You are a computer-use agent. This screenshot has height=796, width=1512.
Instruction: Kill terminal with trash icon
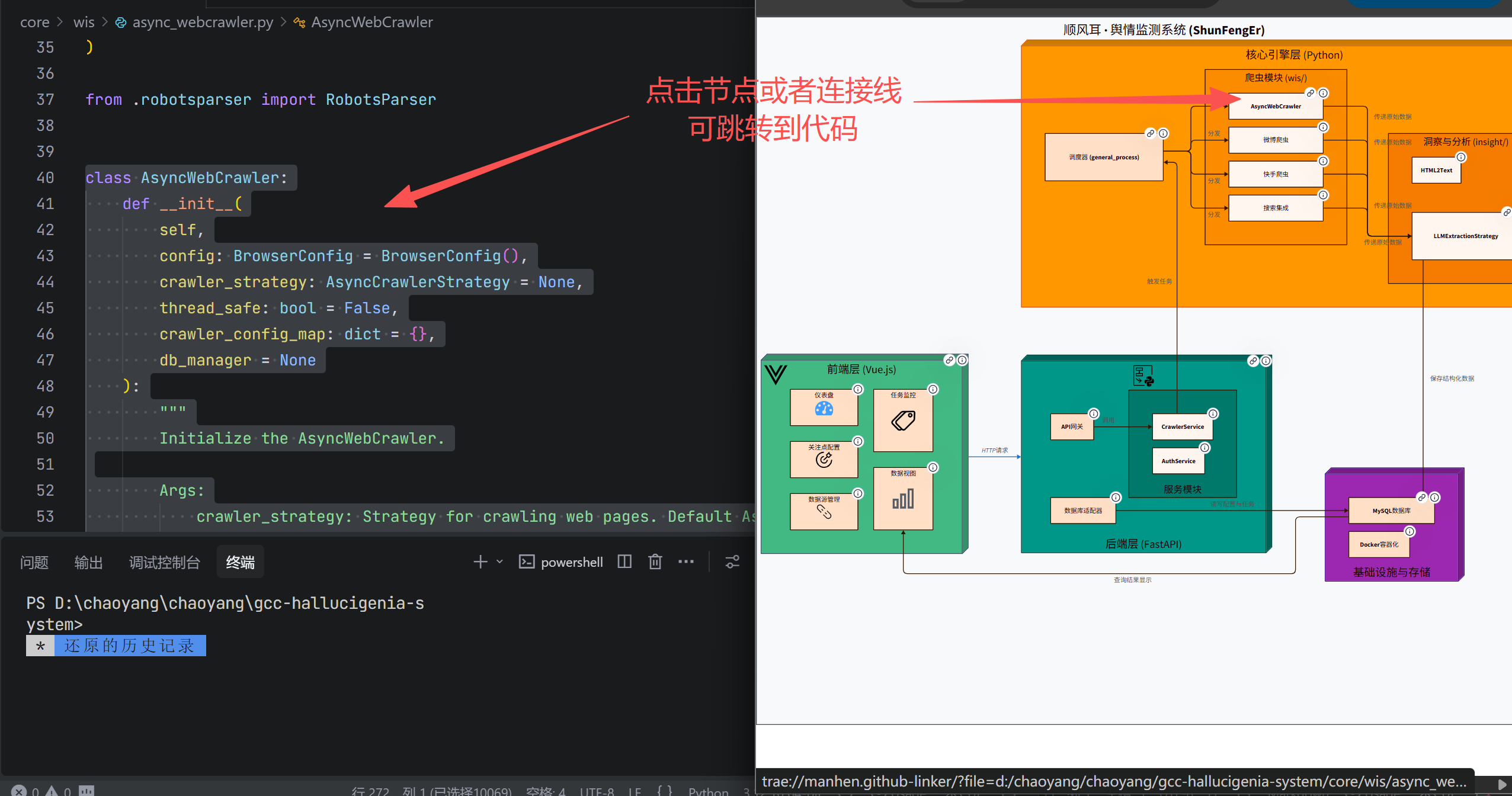[655, 561]
